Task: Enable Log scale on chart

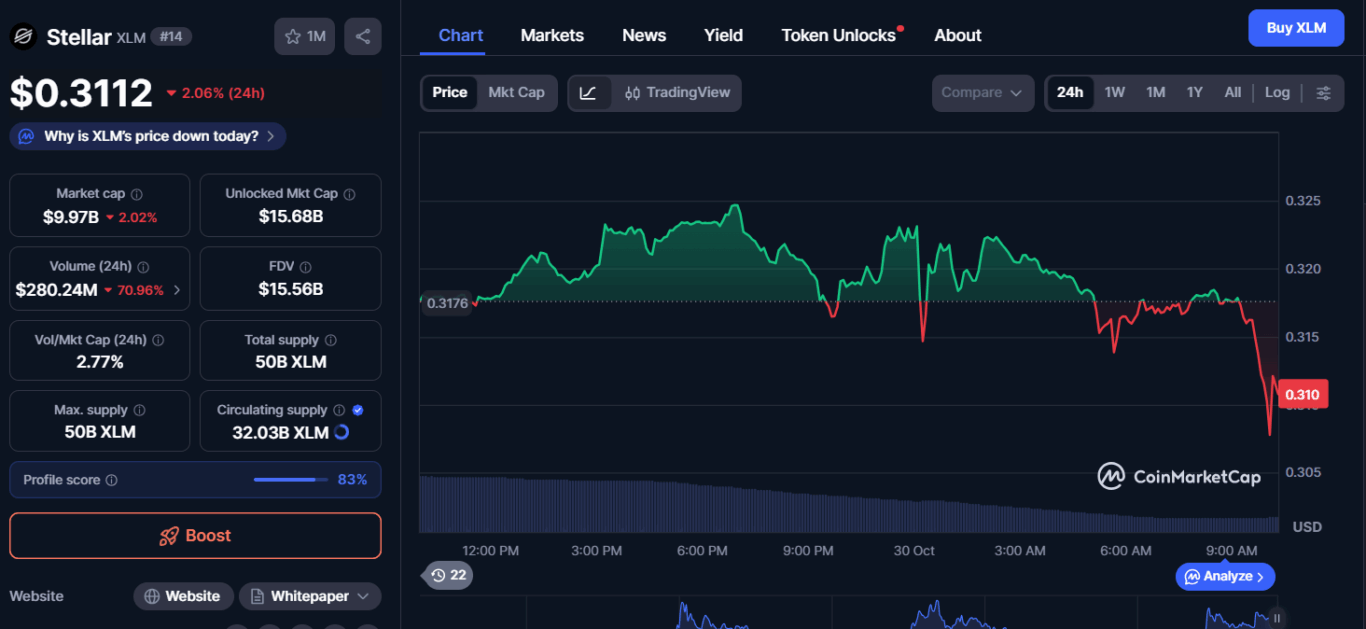Action: pyautogui.click(x=1277, y=93)
